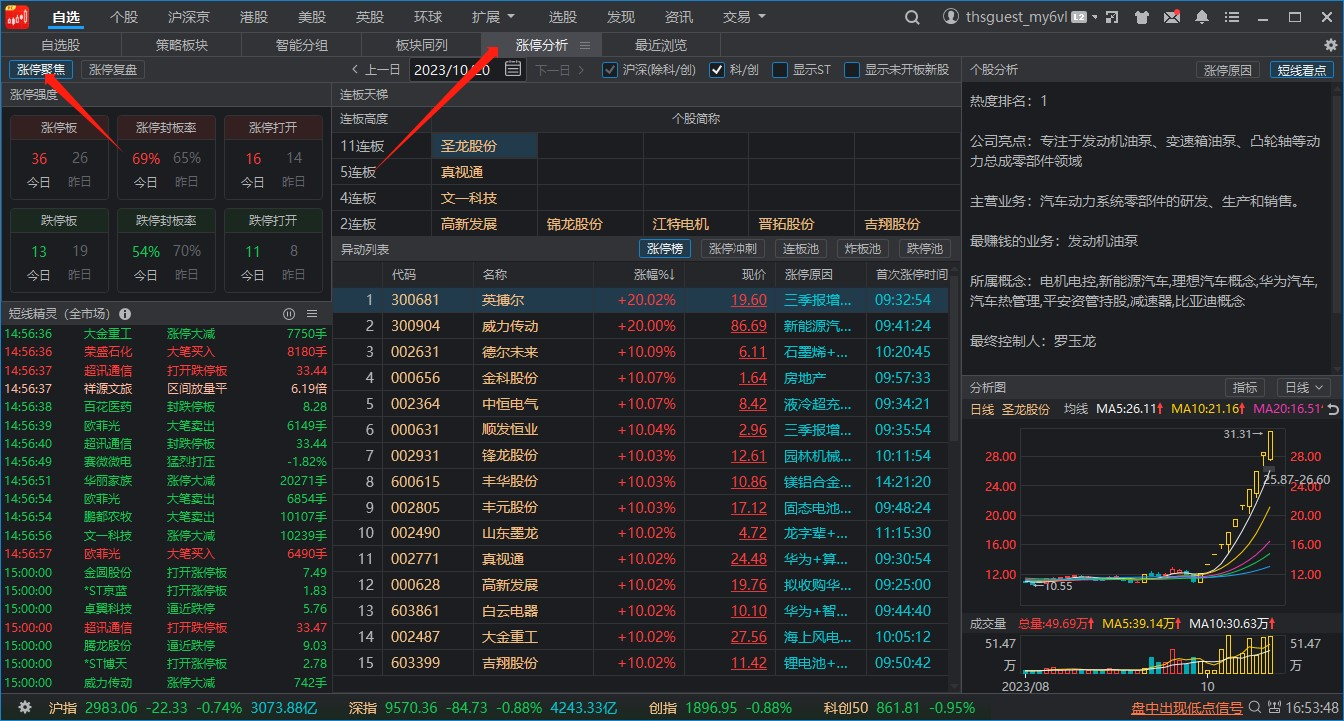Select 真视通 in 5连板 row
This screenshot has width=1344, height=721.
click(484, 172)
